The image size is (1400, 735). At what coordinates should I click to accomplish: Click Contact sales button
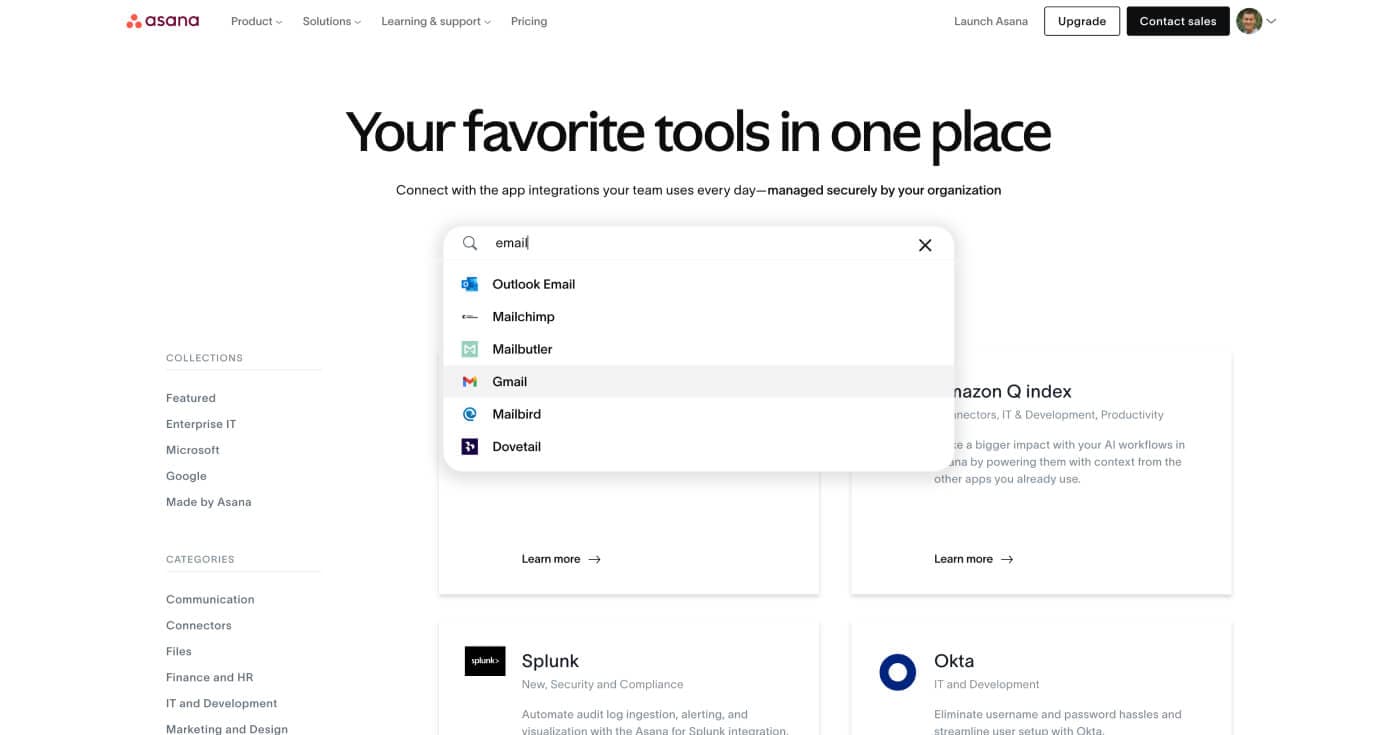[x=1178, y=20]
